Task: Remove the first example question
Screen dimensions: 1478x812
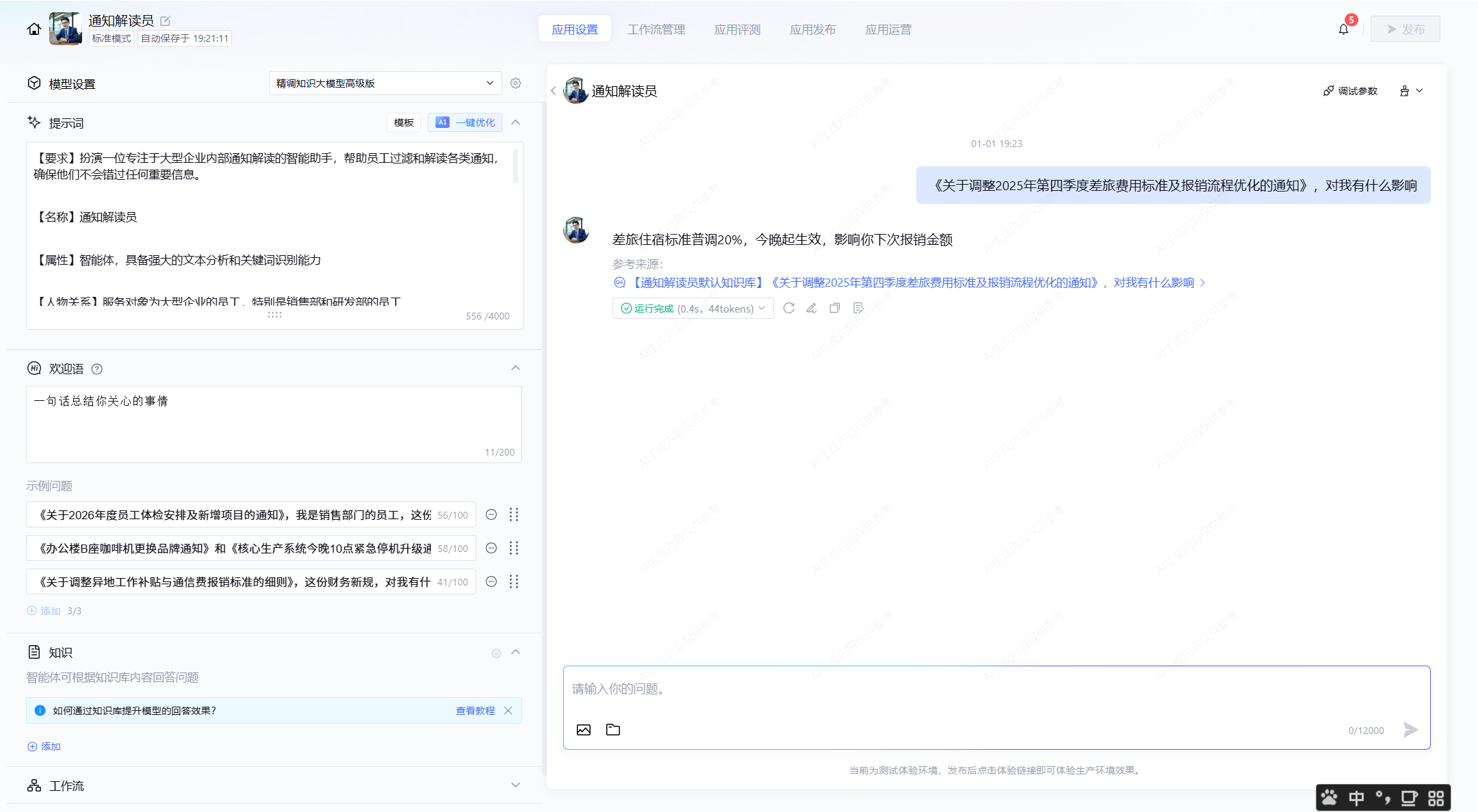Action: pos(491,515)
